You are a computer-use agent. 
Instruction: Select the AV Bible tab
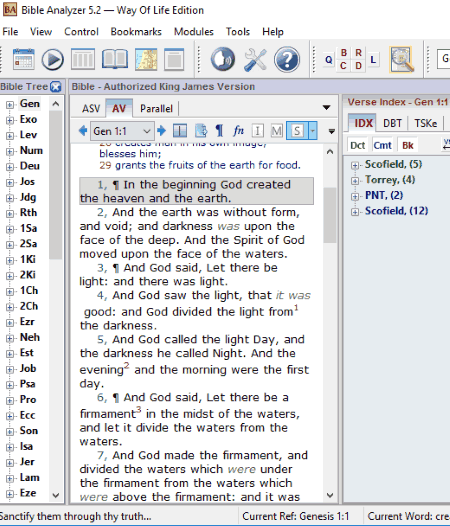tap(119, 108)
